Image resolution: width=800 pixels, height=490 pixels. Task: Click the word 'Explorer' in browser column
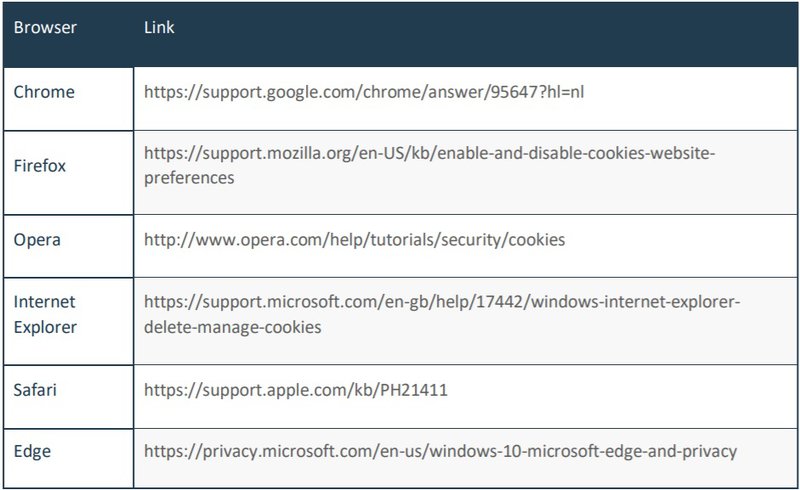pyautogui.click(x=45, y=326)
